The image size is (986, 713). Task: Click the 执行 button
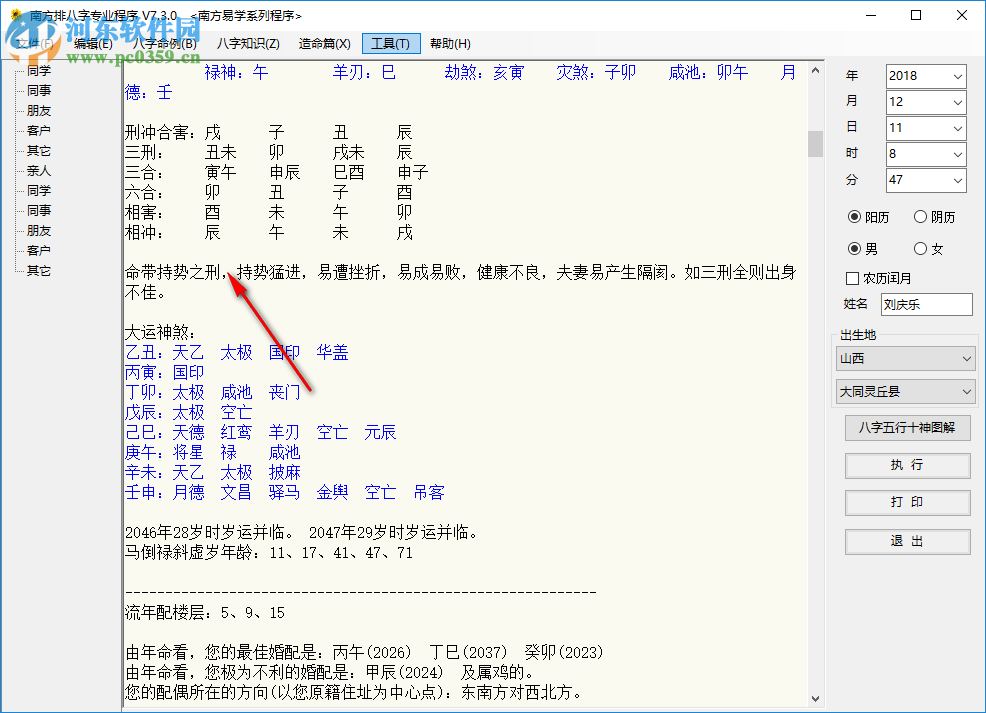pos(907,465)
